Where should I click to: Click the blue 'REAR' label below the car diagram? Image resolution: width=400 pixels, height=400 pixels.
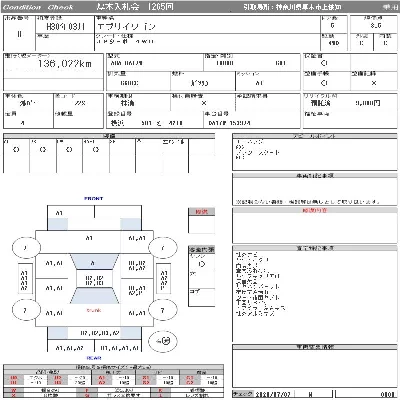[x=94, y=358]
